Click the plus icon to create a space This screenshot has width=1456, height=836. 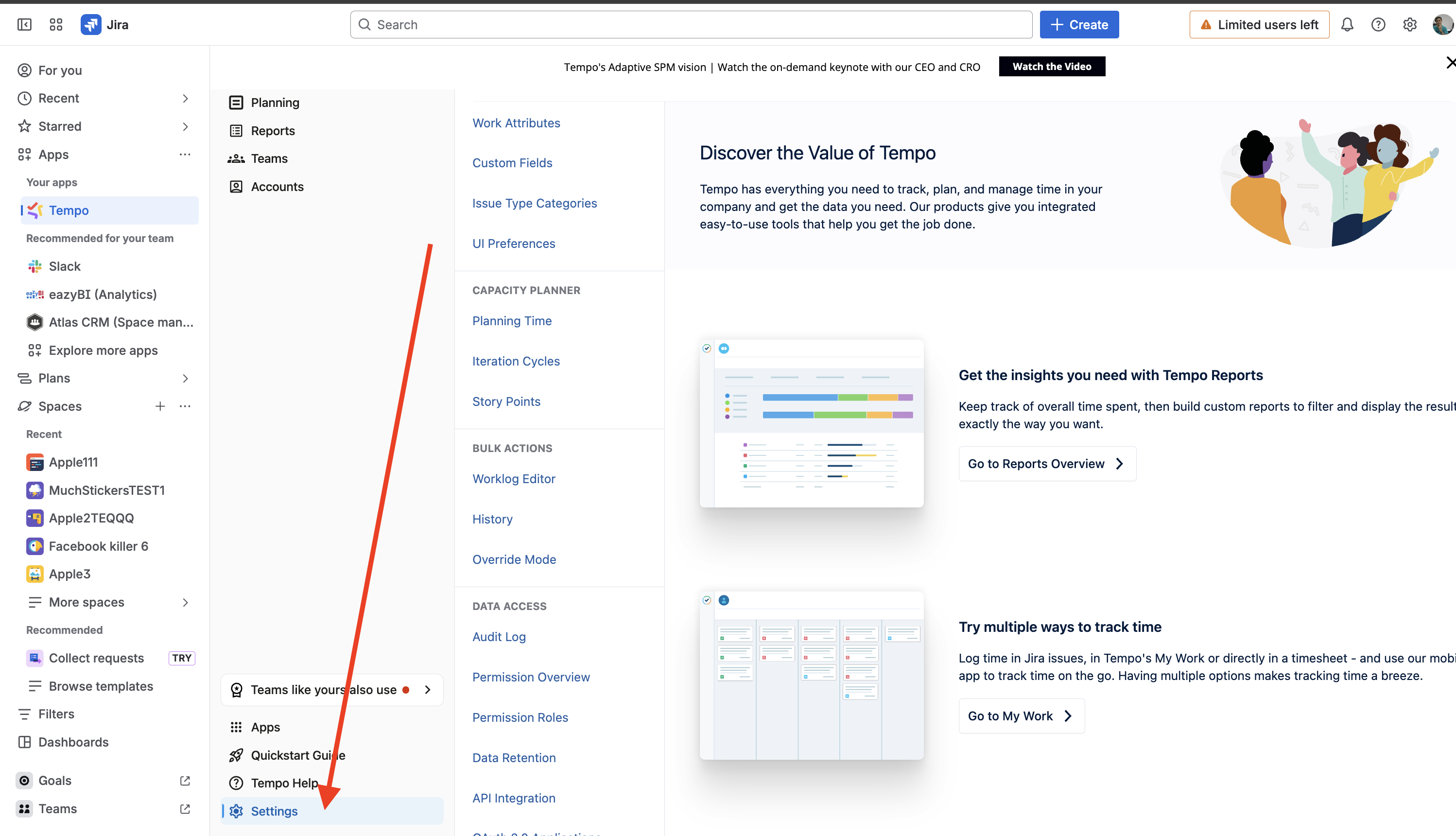tap(160, 406)
